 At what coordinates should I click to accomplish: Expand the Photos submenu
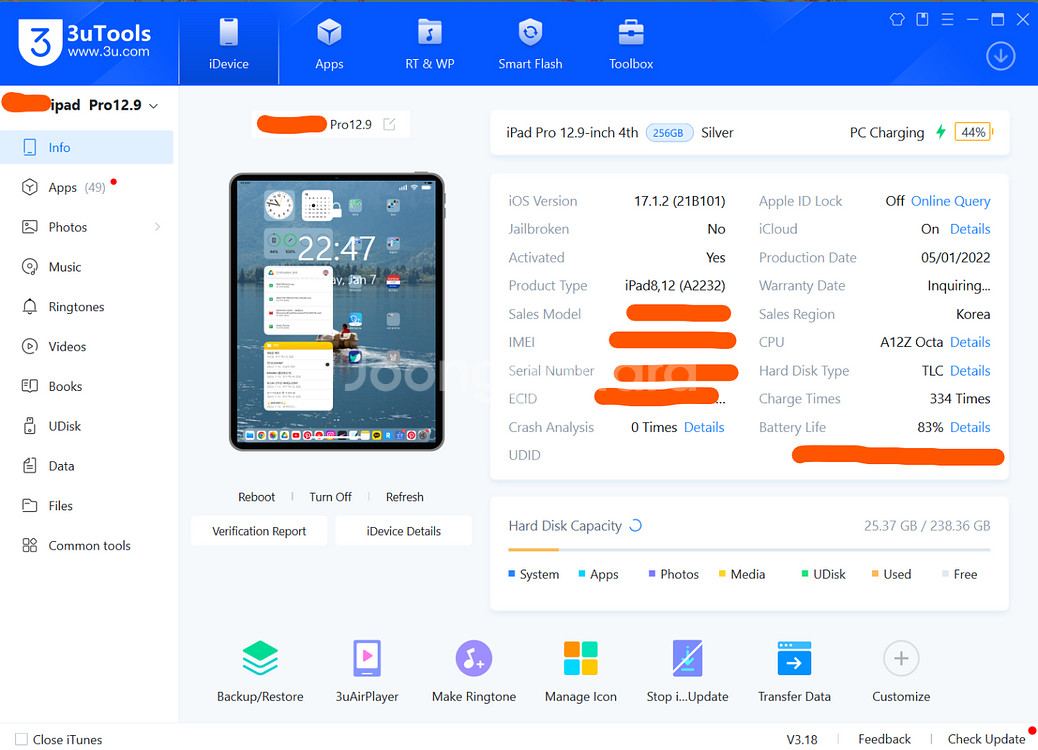158,227
